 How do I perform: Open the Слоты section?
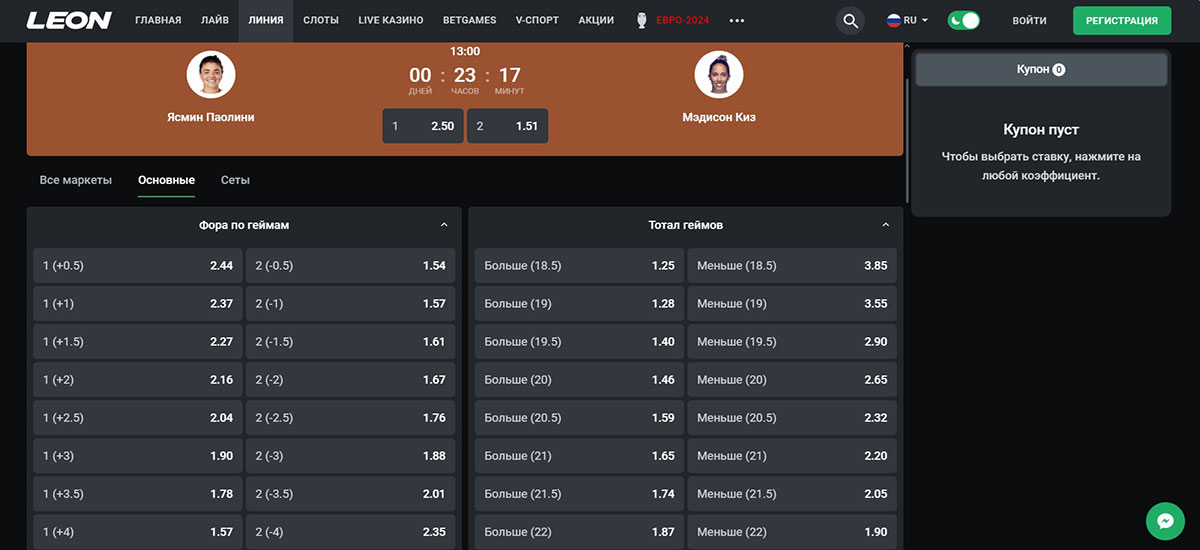pyautogui.click(x=320, y=20)
